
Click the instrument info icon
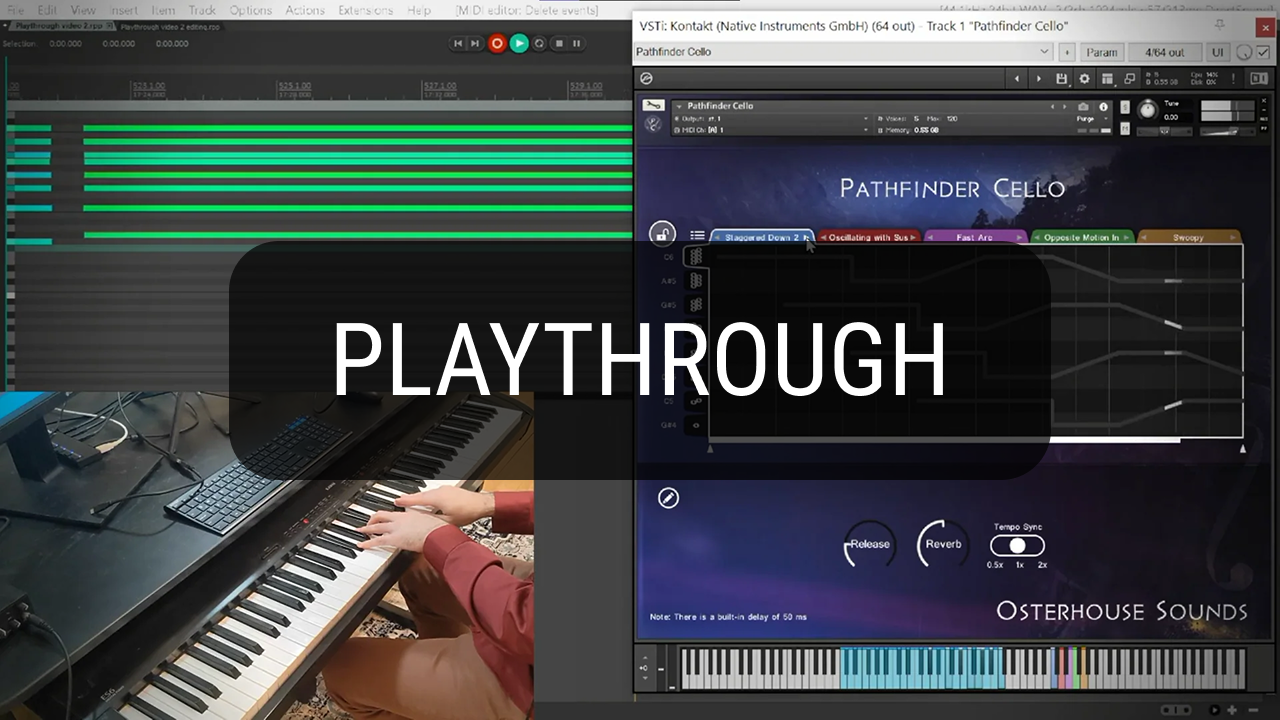pyautogui.click(x=1104, y=106)
